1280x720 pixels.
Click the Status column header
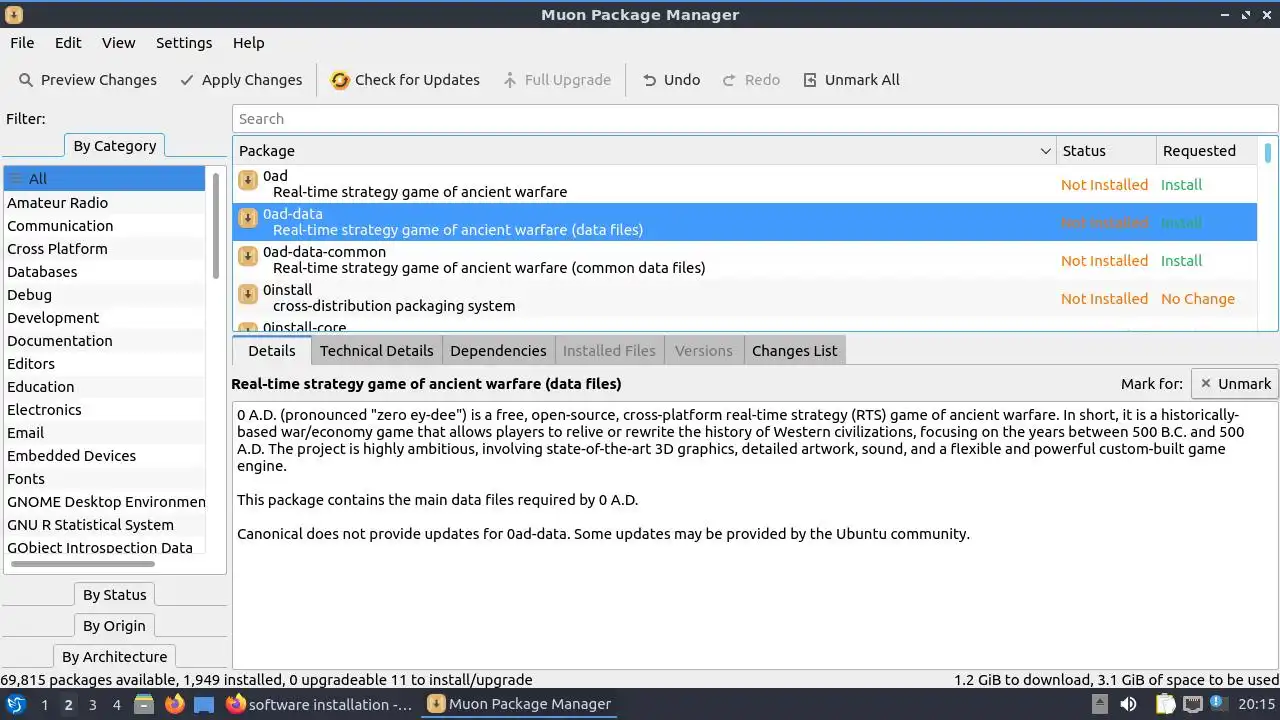(x=1106, y=151)
